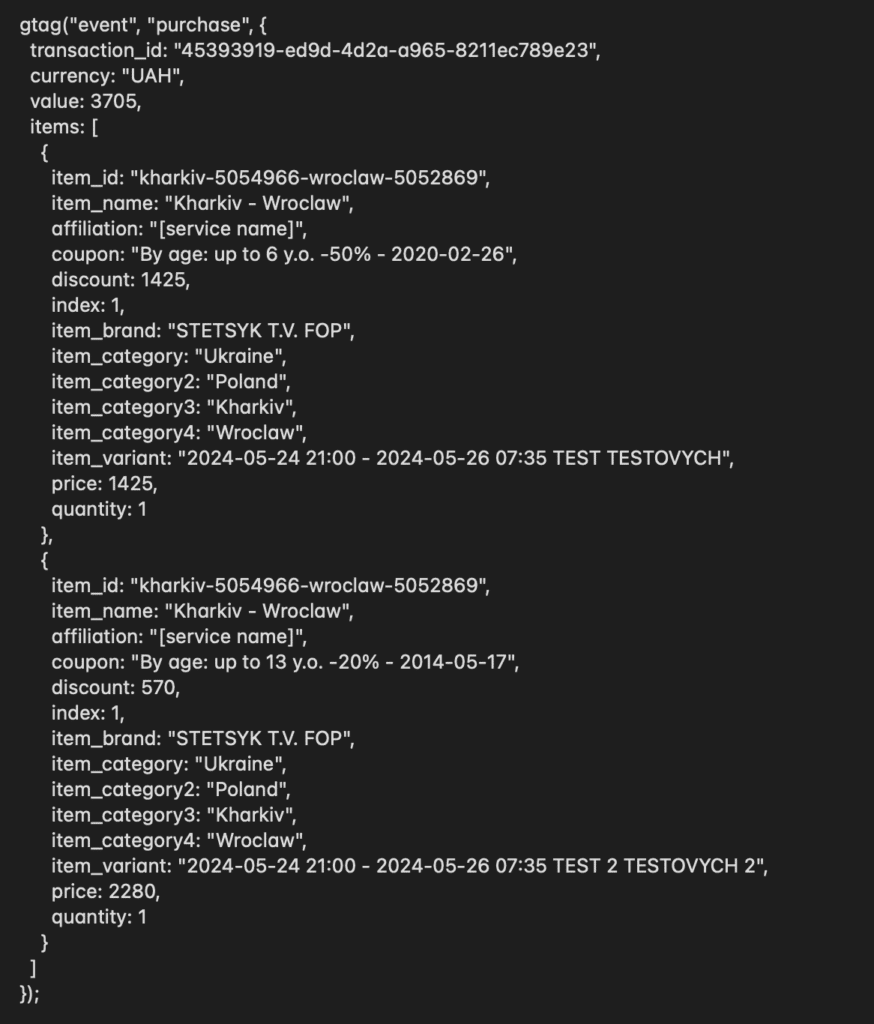Click the price 1425 line
Screen dimensions: 874x1024
point(105,483)
